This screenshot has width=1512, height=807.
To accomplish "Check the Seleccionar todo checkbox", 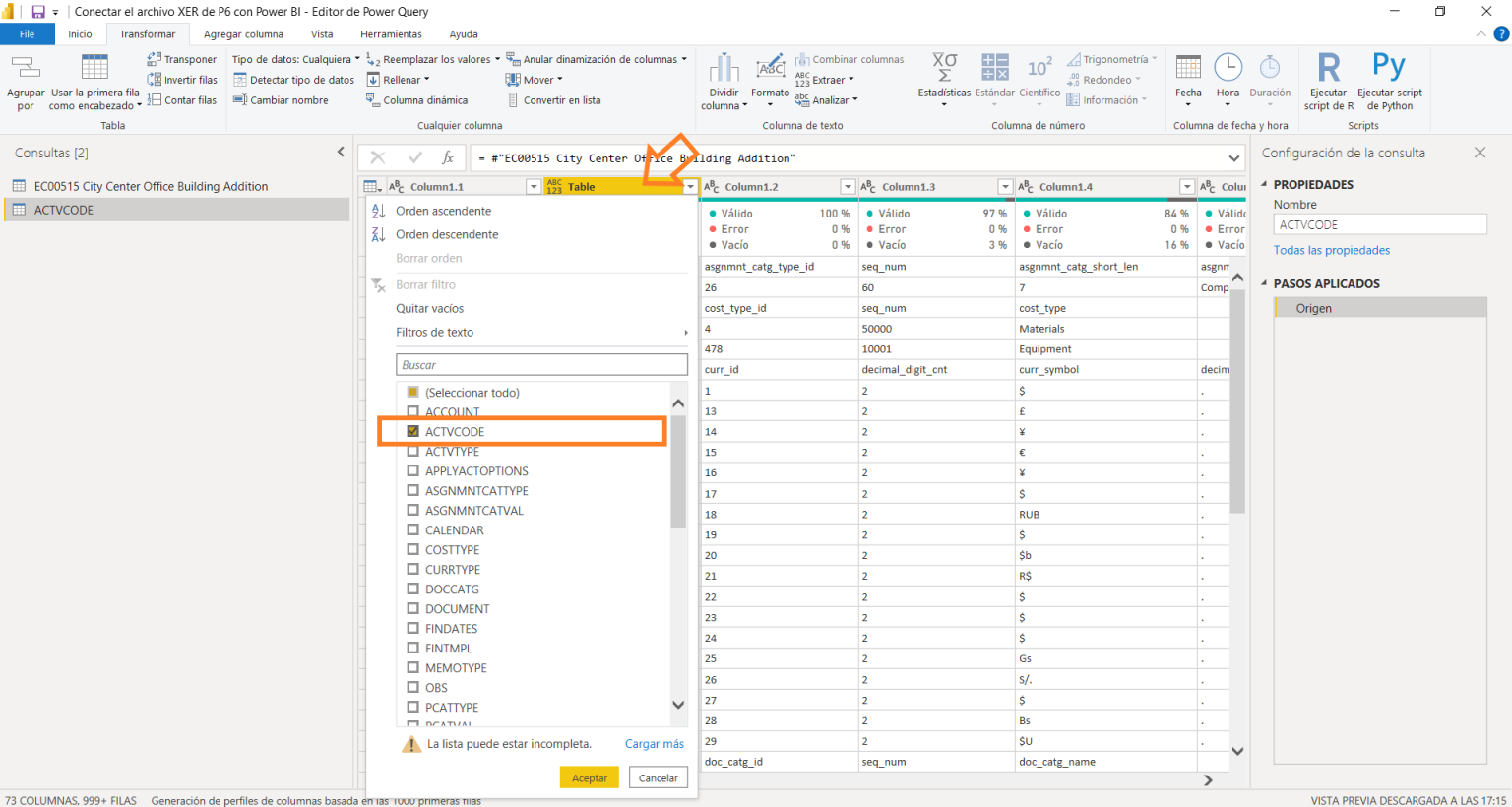I will [412, 392].
